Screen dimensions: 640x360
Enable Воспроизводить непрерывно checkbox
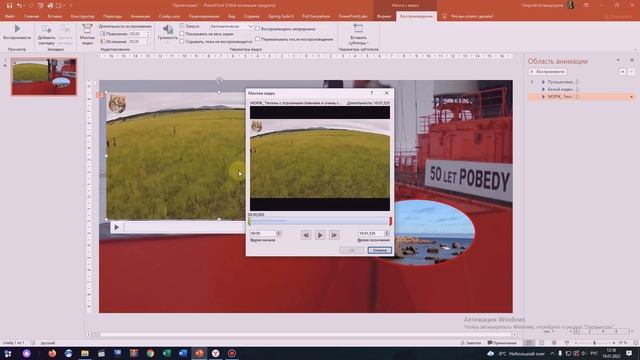258,29
